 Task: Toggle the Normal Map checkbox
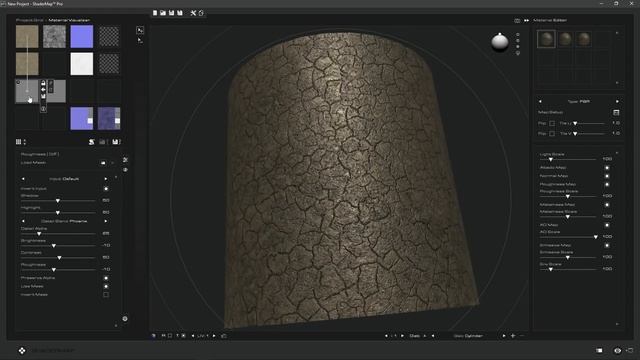pyautogui.click(x=607, y=176)
